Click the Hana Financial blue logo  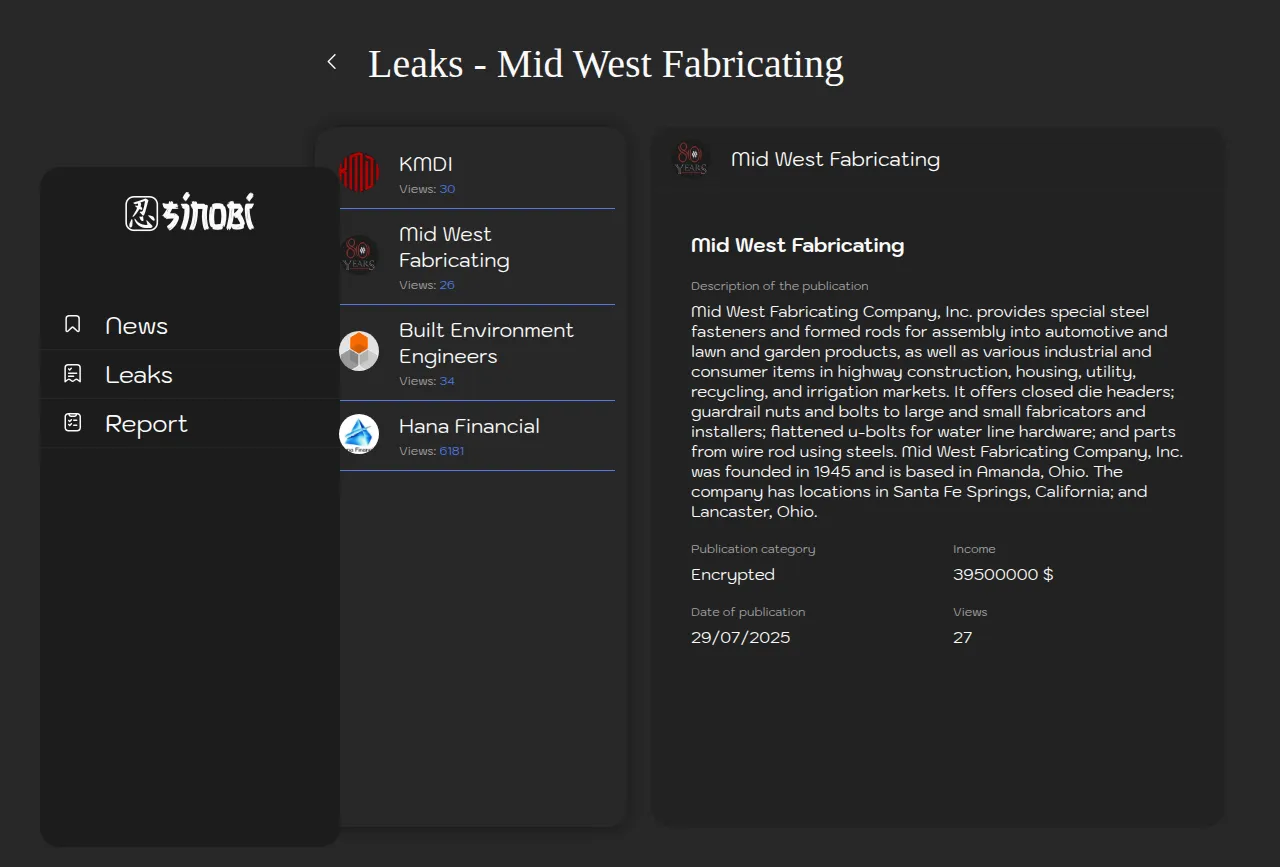click(x=359, y=434)
